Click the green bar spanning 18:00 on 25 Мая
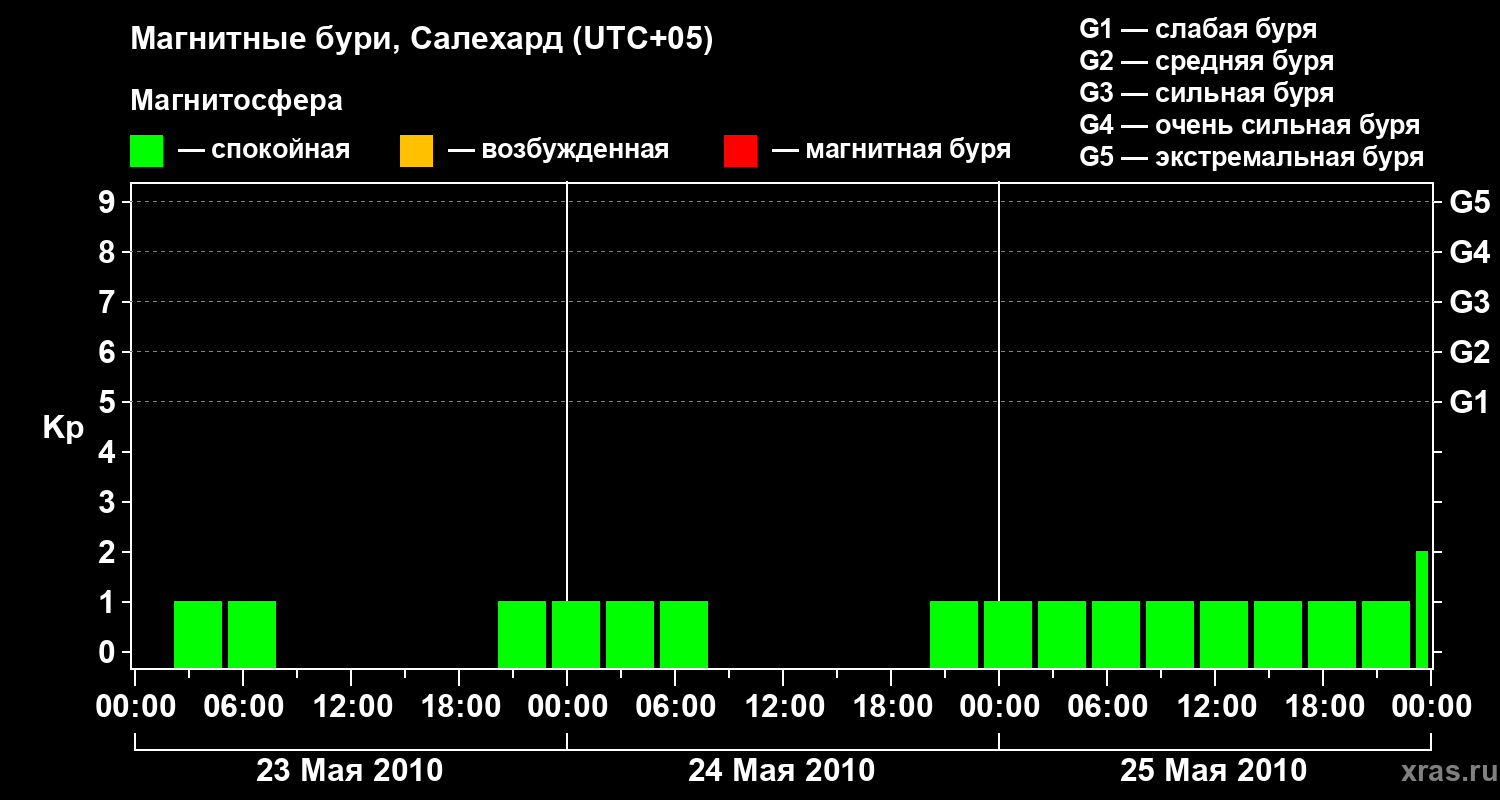Screen dimensions: 1500x800 (x=1332, y=634)
